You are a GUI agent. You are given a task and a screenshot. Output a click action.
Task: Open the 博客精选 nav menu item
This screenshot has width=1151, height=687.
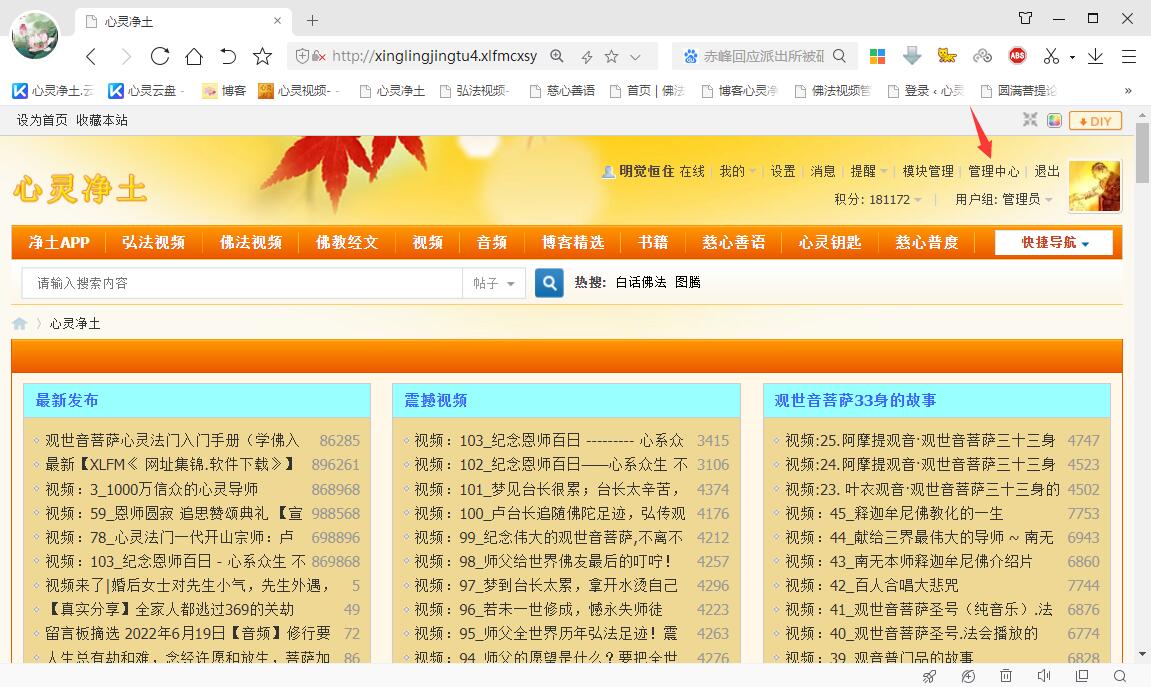click(x=573, y=242)
